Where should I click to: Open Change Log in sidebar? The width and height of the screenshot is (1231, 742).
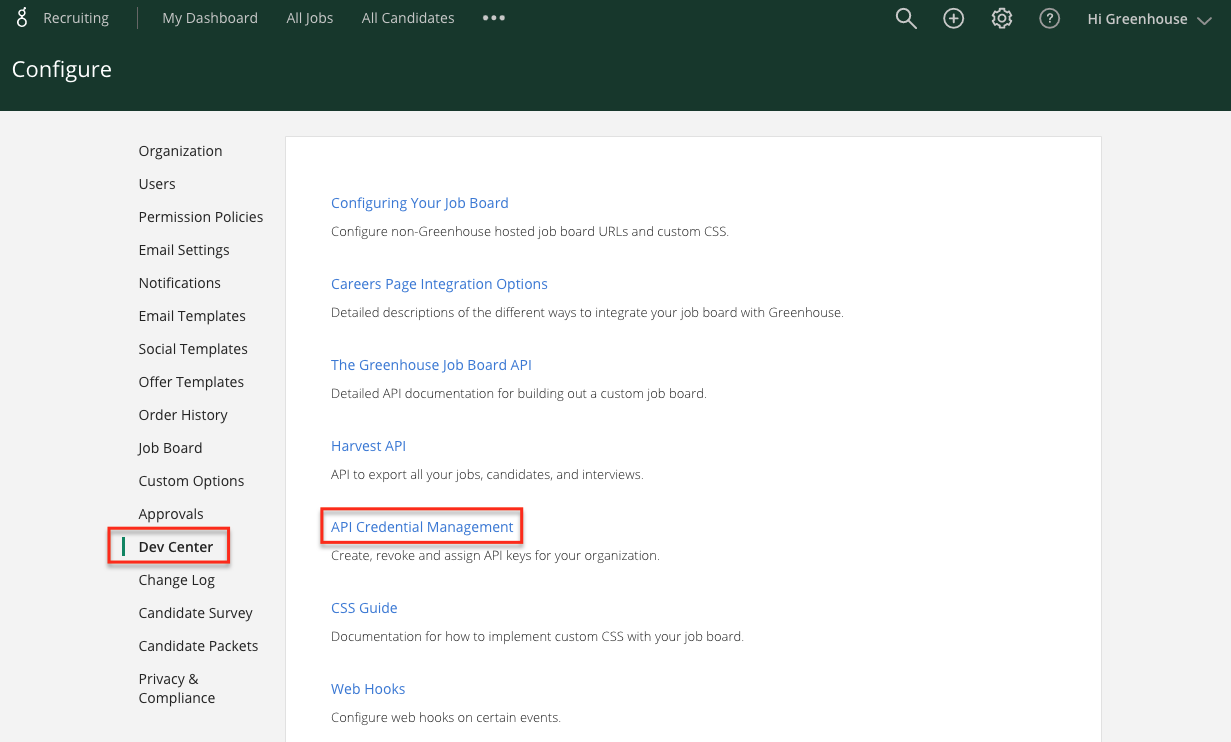pyautogui.click(x=177, y=580)
